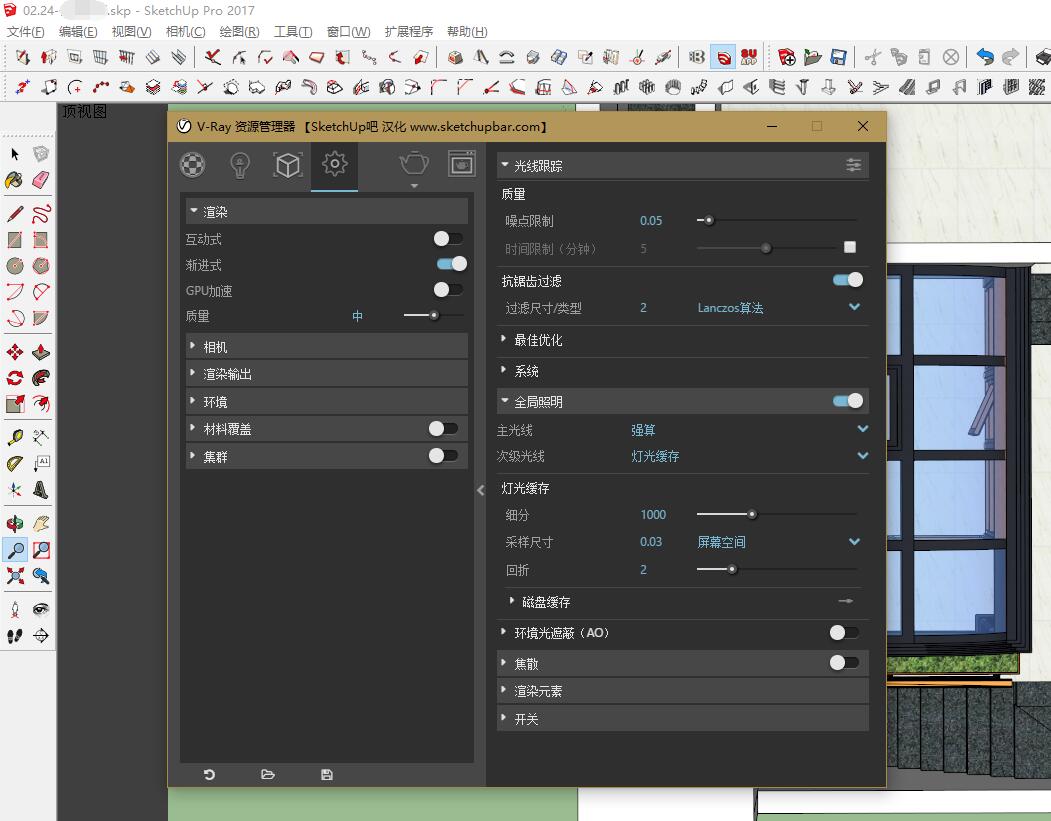Open advanced options icon in 光线跟踪 header
Screen dimensions: 1051x821
point(853,165)
